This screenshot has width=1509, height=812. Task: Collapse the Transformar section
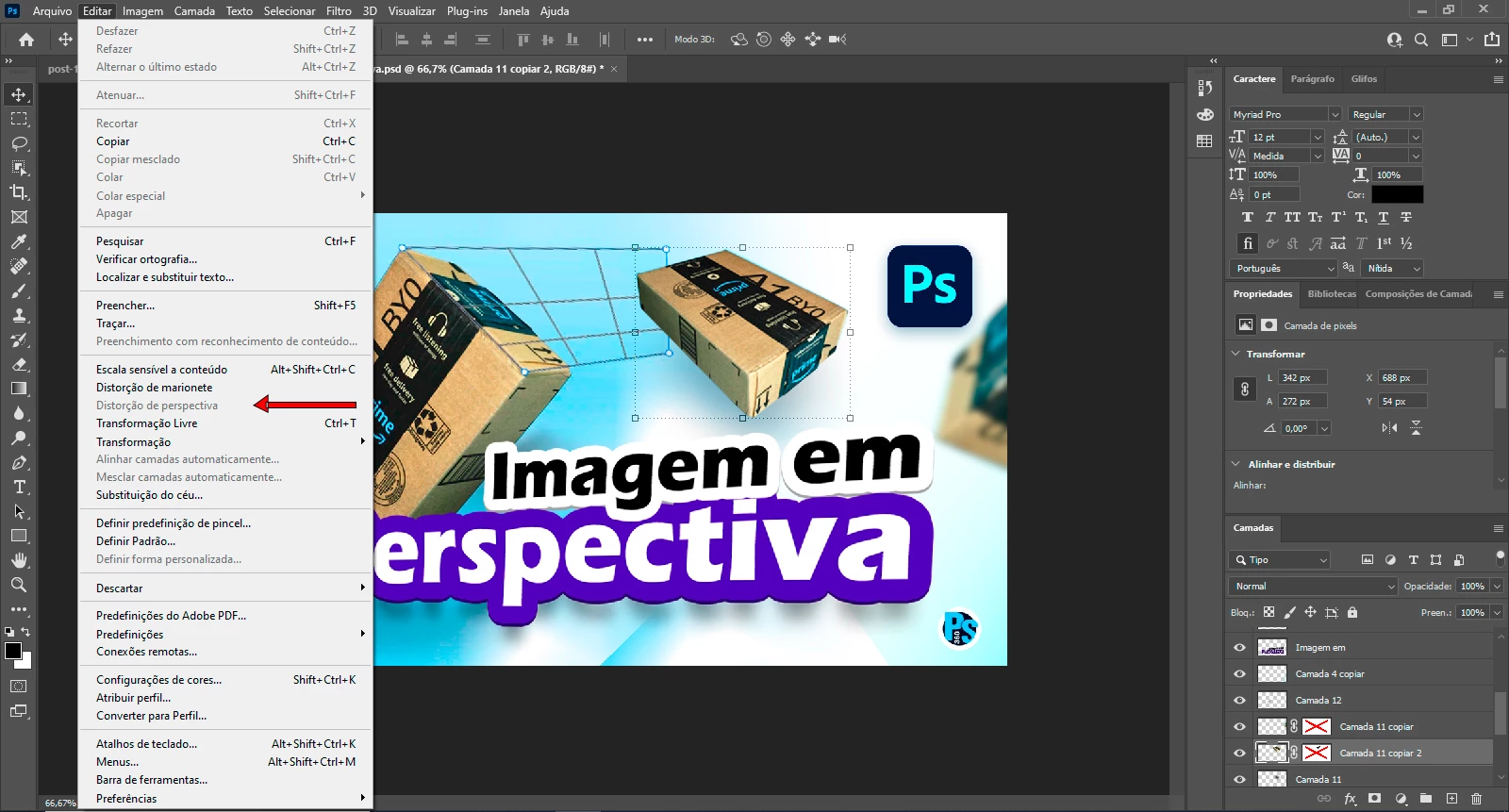pos(1235,354)
